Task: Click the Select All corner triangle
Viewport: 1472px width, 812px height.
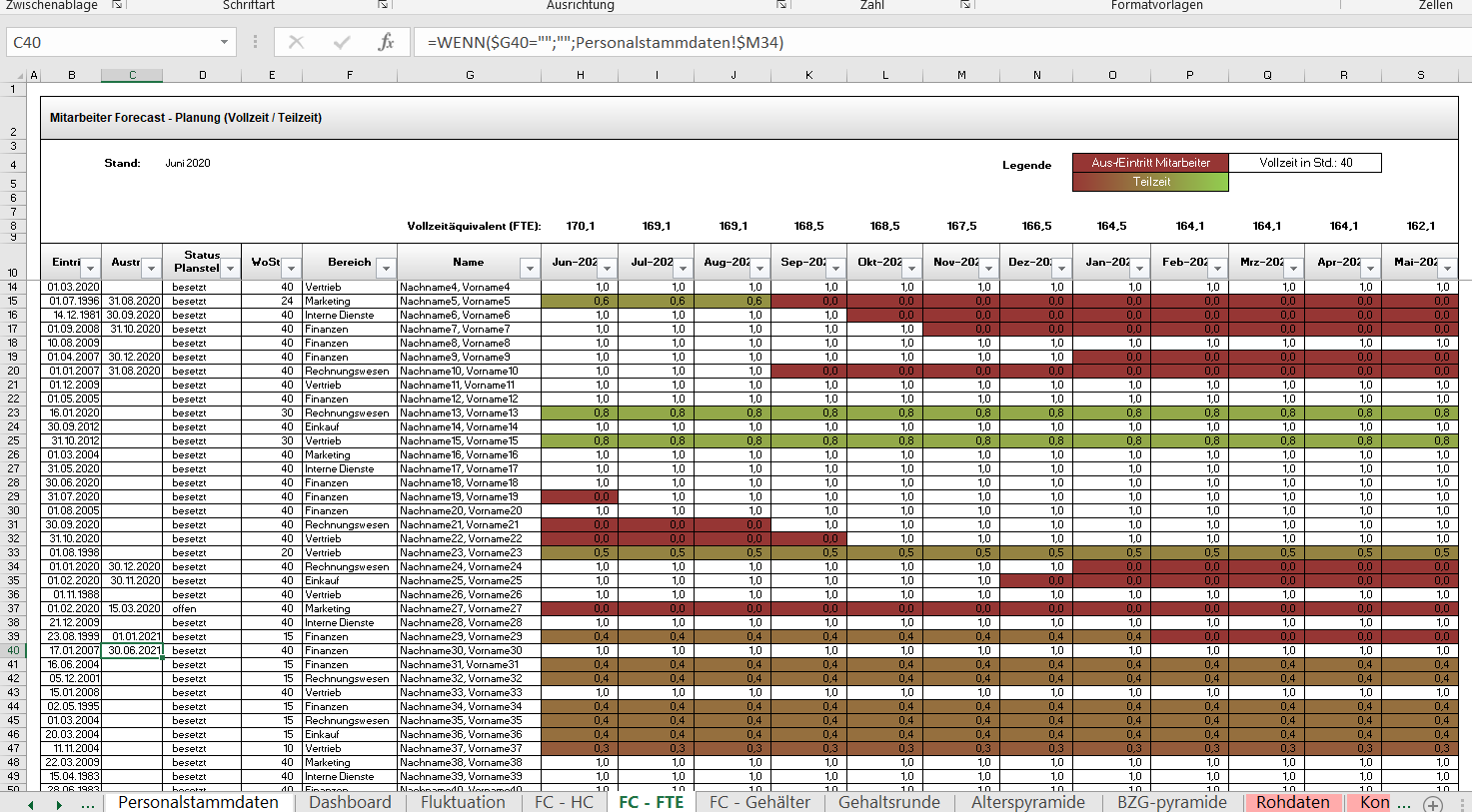Action: [x=20, y=76]
